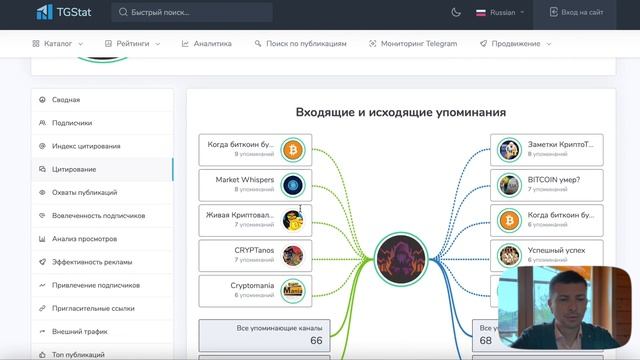Select Внешний трафик in the sidebar
Screen dimensions: 640x360
102,331
